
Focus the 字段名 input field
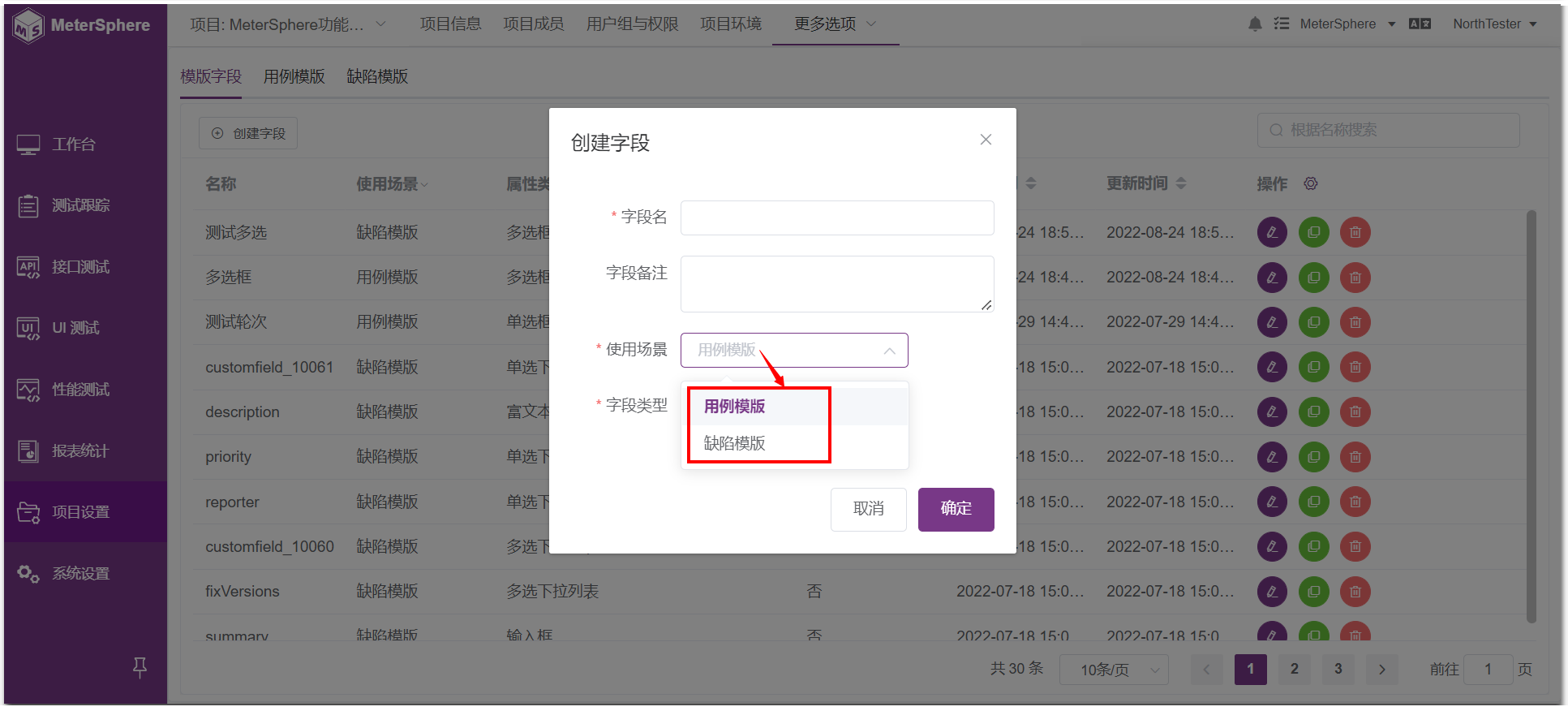(x=837, y=218)
